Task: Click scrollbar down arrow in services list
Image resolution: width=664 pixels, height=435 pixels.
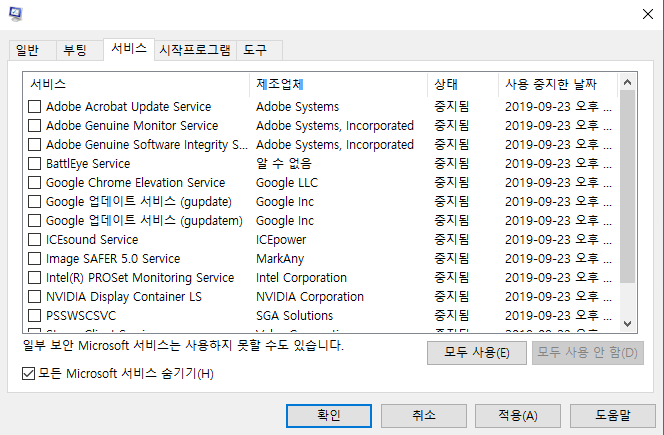Action: point(628,324)
